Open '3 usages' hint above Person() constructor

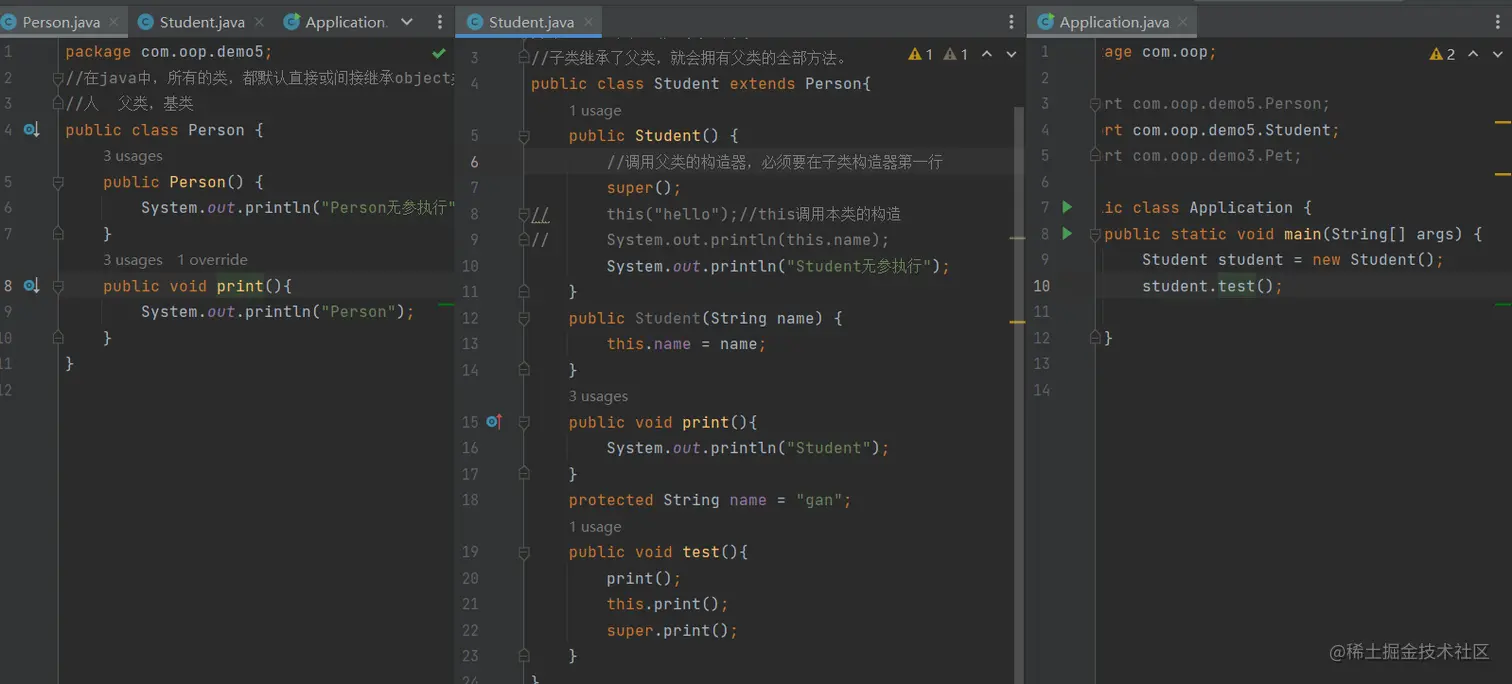click(132, 156)
